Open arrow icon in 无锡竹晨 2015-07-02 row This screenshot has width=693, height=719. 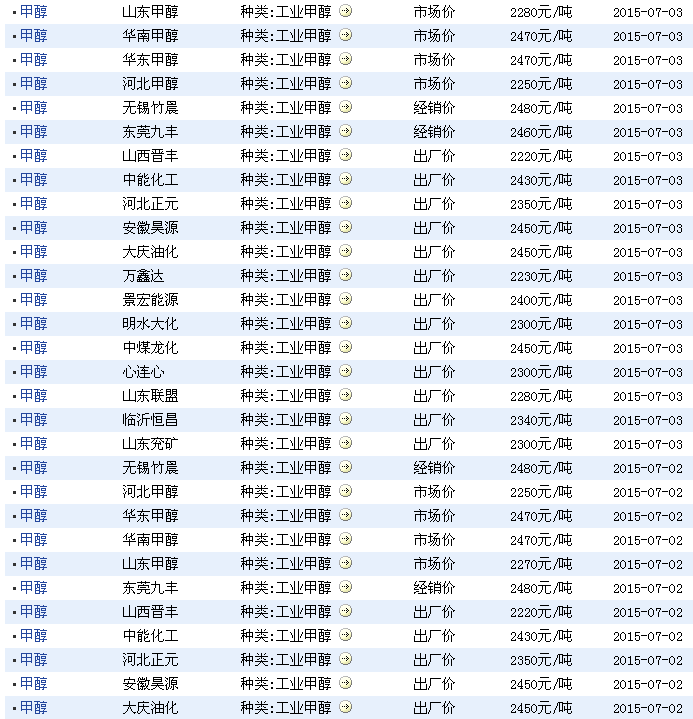(345, 467)
